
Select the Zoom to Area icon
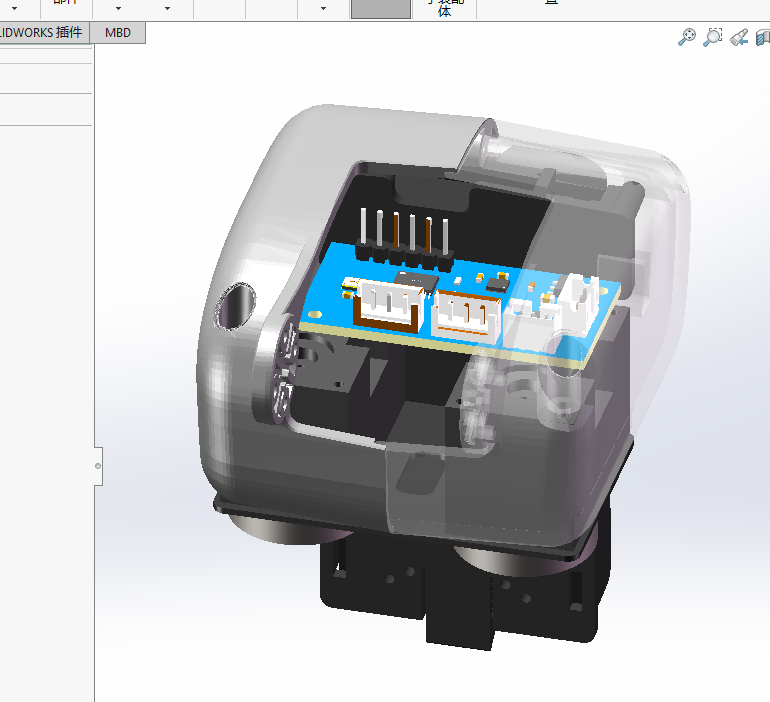(x=713, y=37)
